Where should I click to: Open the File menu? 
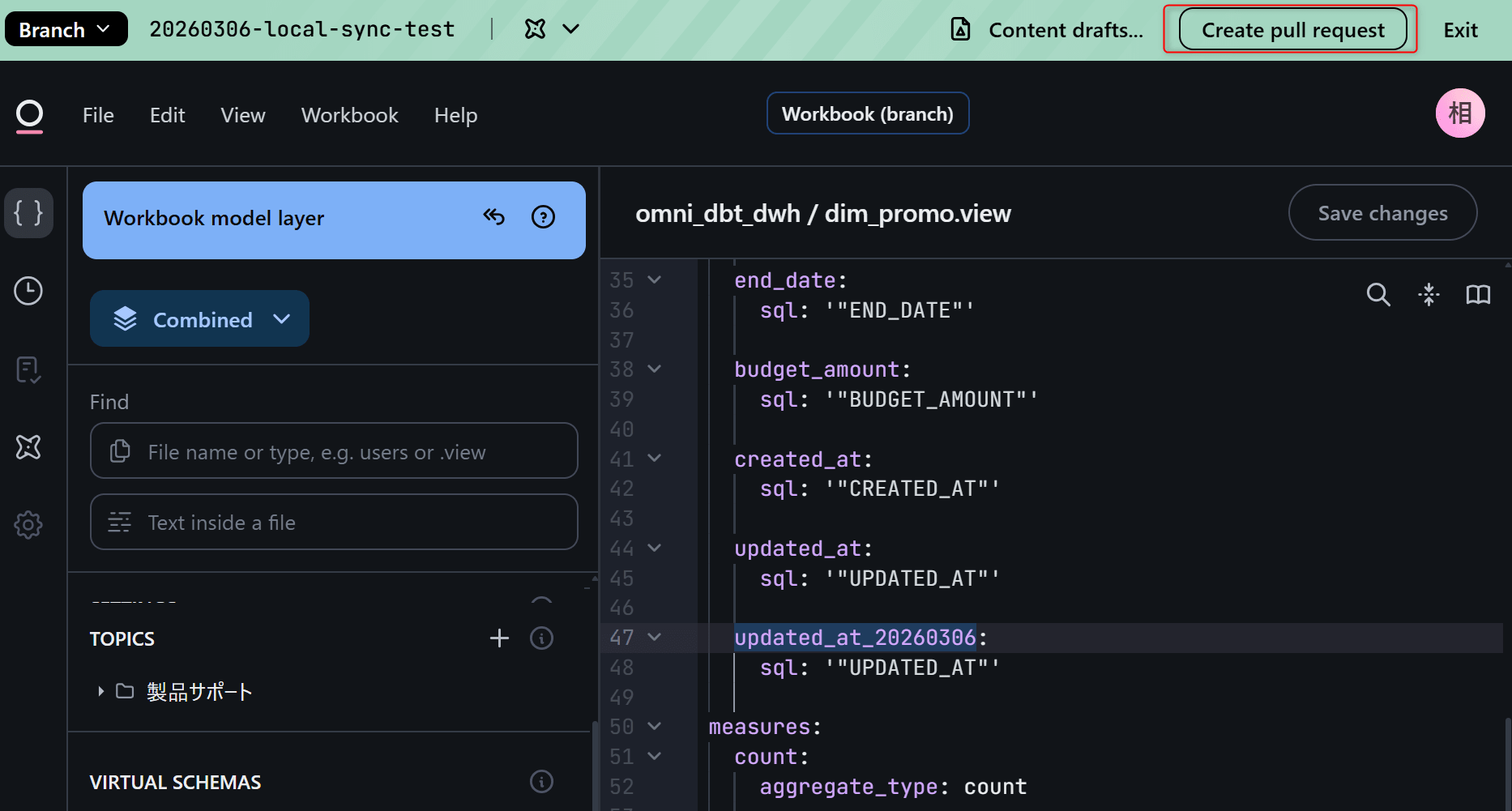(98, 115)
